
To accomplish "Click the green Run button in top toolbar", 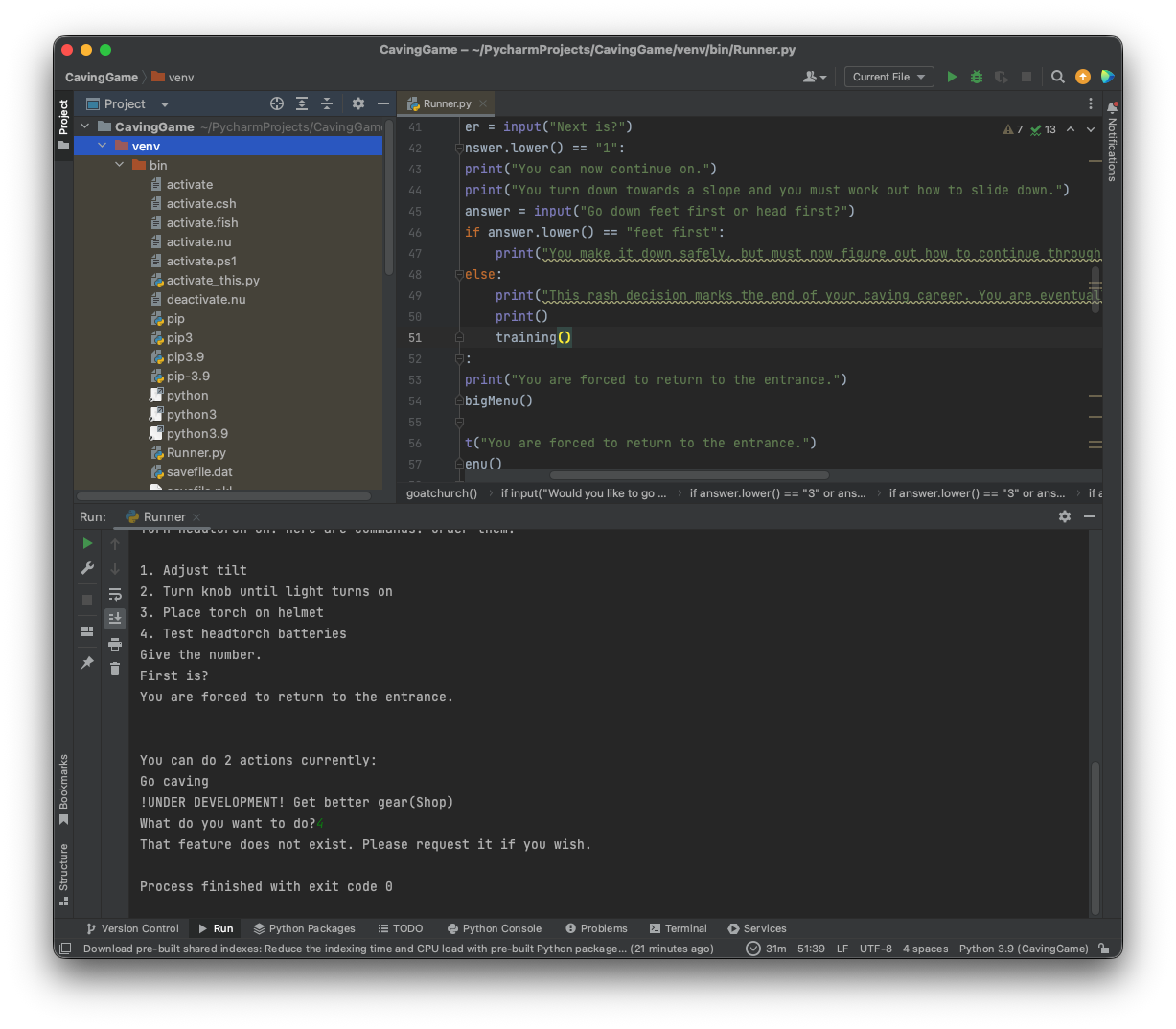I will [952, 77].
